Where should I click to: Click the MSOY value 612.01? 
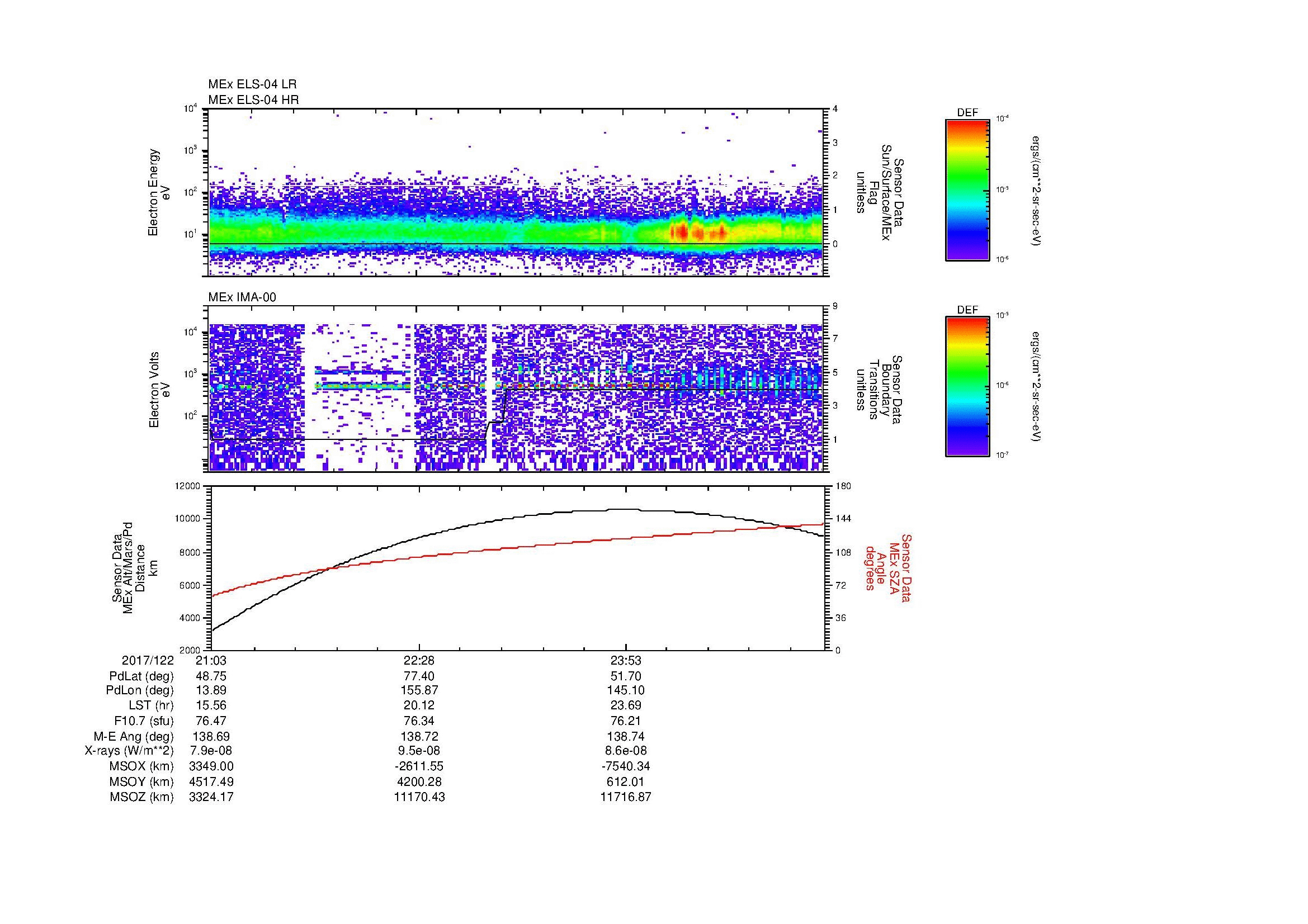tap(626, 781)
